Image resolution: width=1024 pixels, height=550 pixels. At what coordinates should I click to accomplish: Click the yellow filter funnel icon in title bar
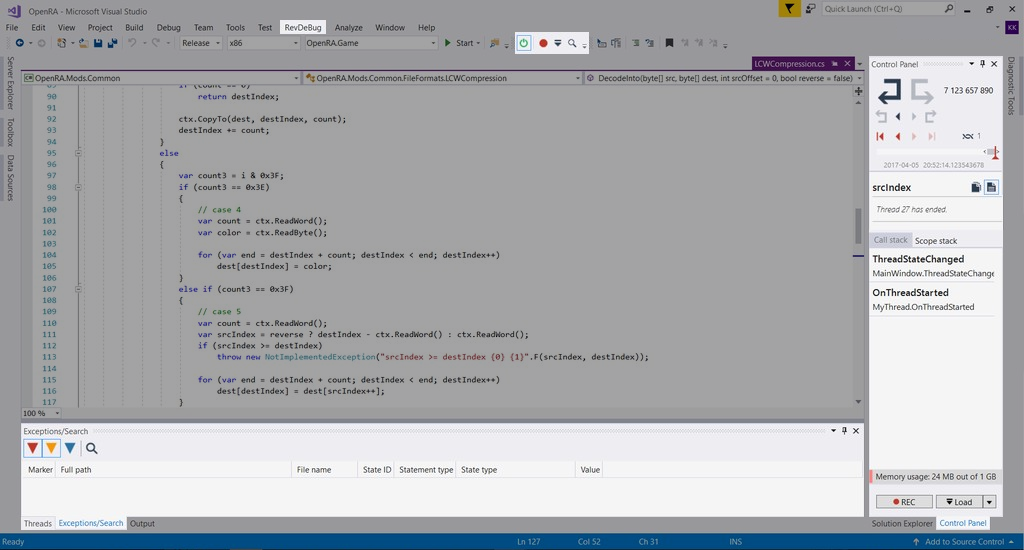coord(790,8)
